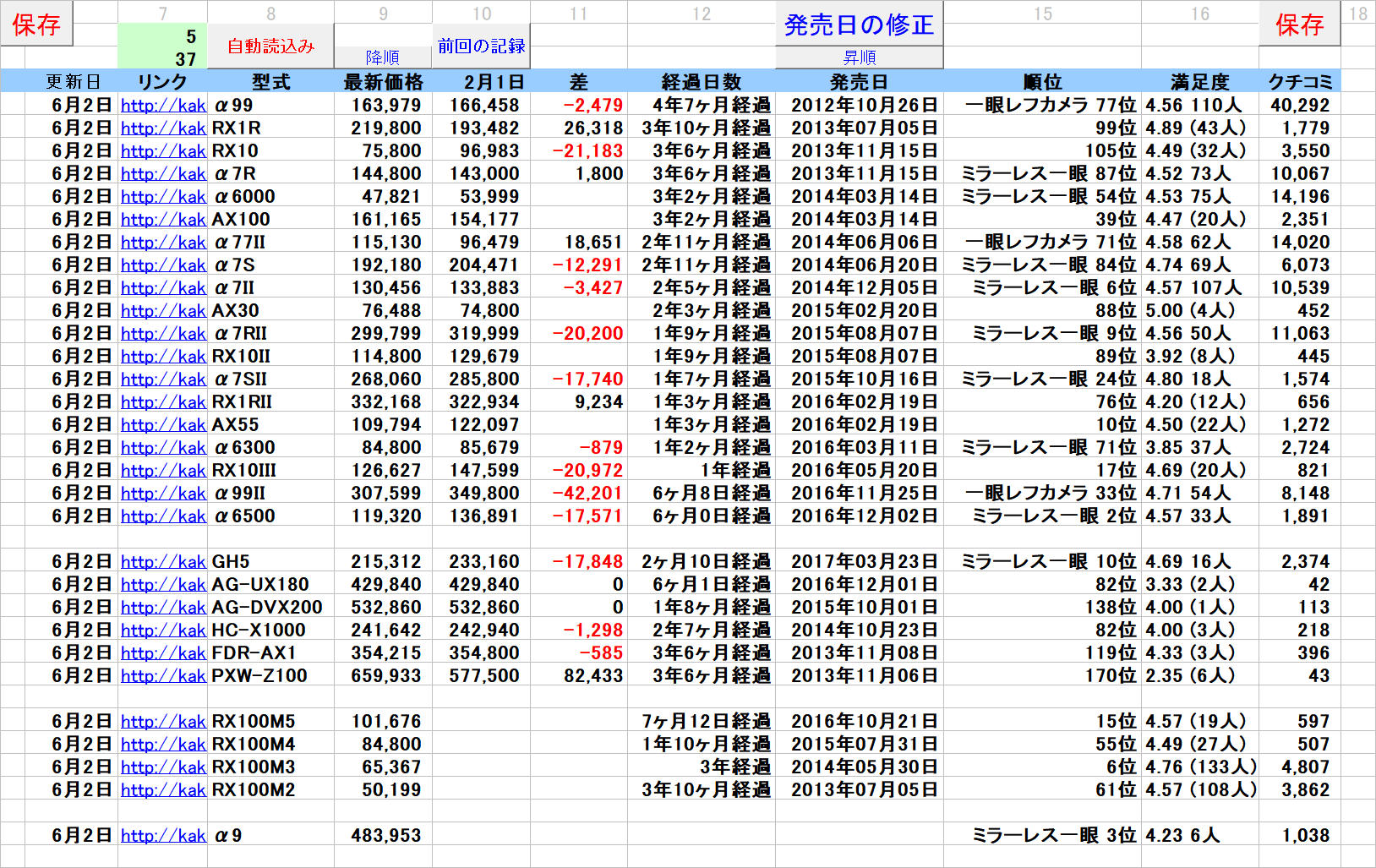Open the link in the GH5 row
1376x868 pixels.
[x=163, y=562]
